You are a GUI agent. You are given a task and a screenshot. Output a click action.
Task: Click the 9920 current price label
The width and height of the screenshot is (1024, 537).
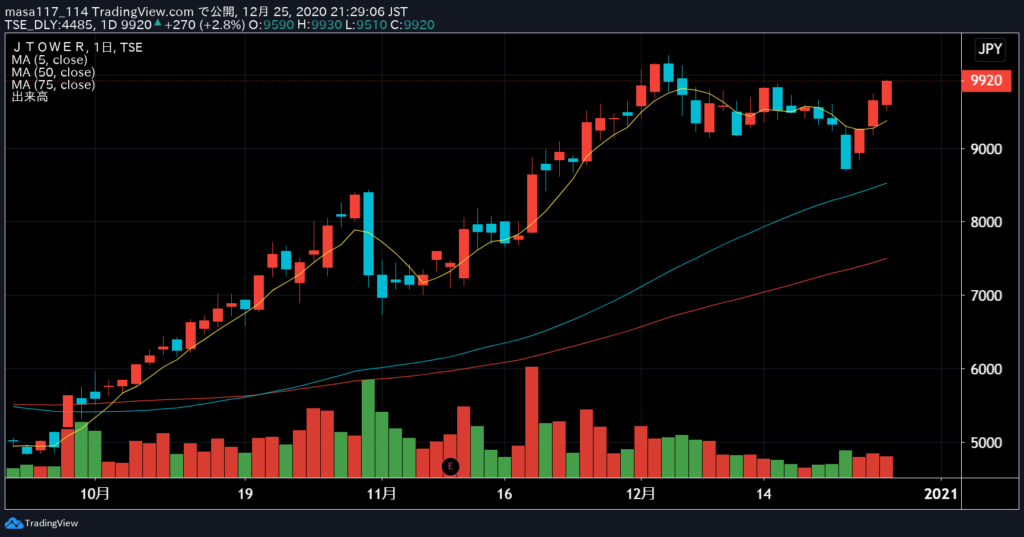pyautogui.click(x=986, y=80)
